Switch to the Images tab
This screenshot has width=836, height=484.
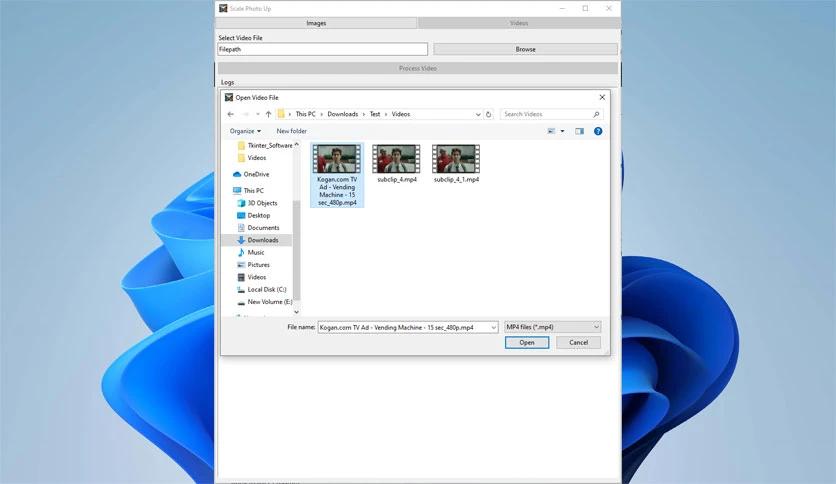tap(316, 23)
